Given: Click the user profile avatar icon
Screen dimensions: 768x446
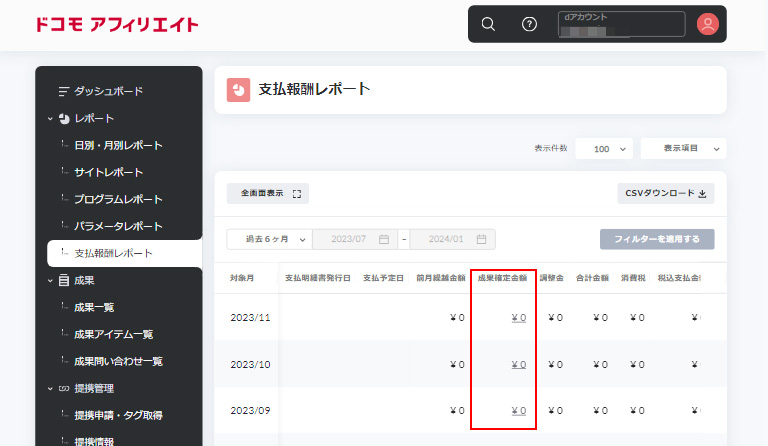Looking at the screenshot, I should tap(708, 24).
